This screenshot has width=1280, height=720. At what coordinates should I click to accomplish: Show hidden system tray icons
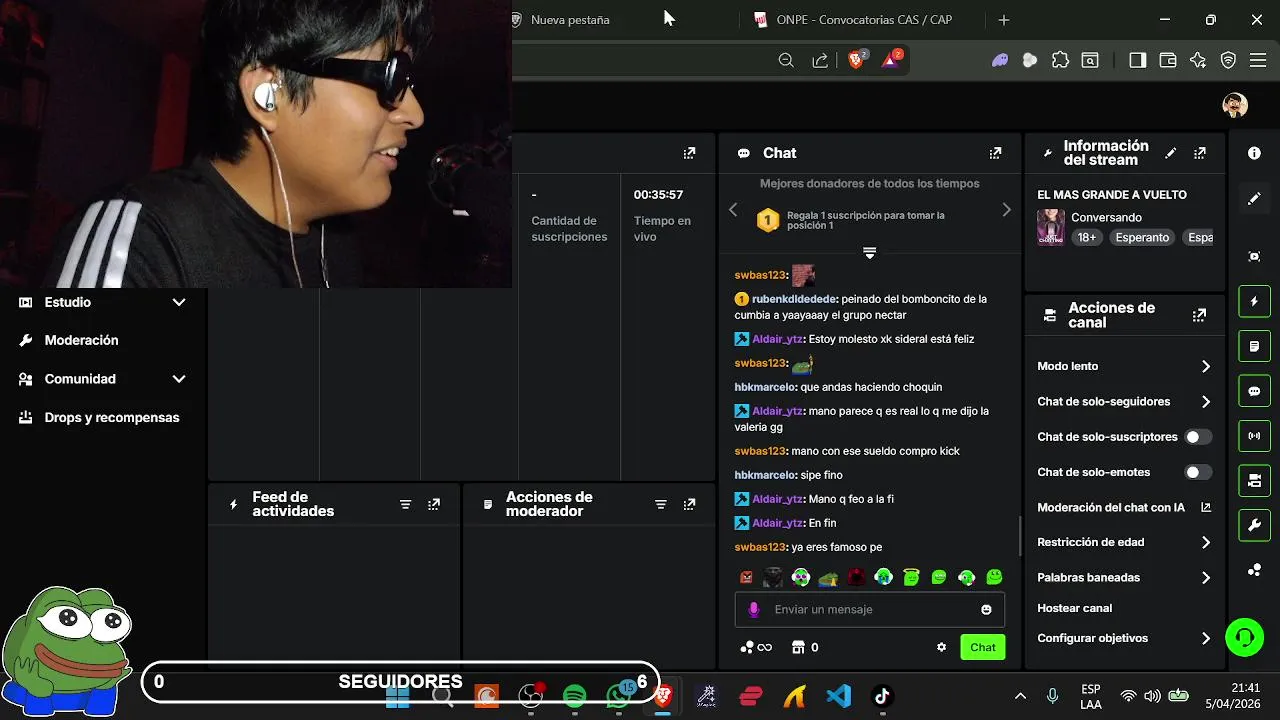point(1020,696)
